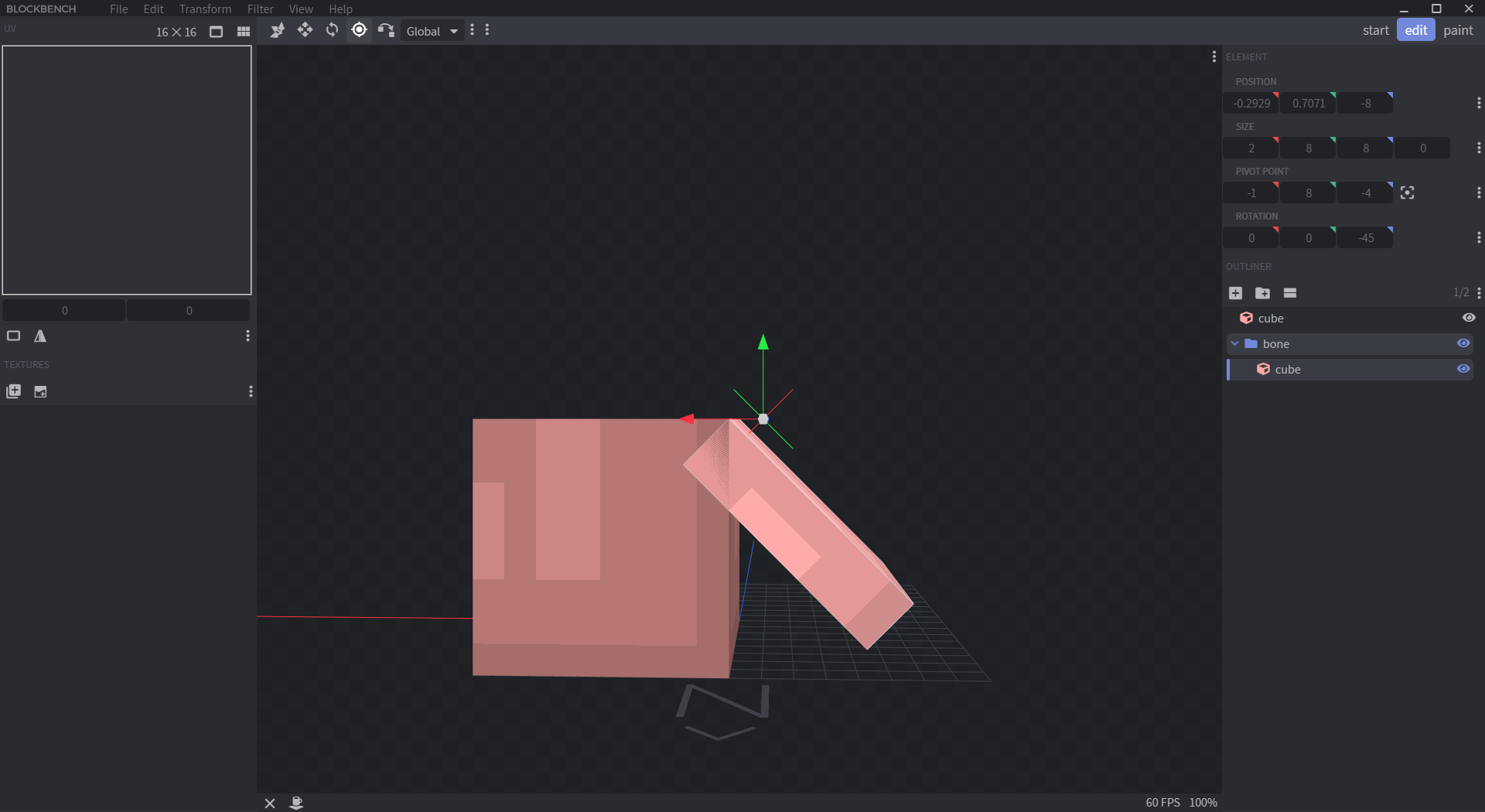Select the Move tool in the toolbar
Image resolution: width=1485 pixels, height=812 pixels.
tap(306, 31)
